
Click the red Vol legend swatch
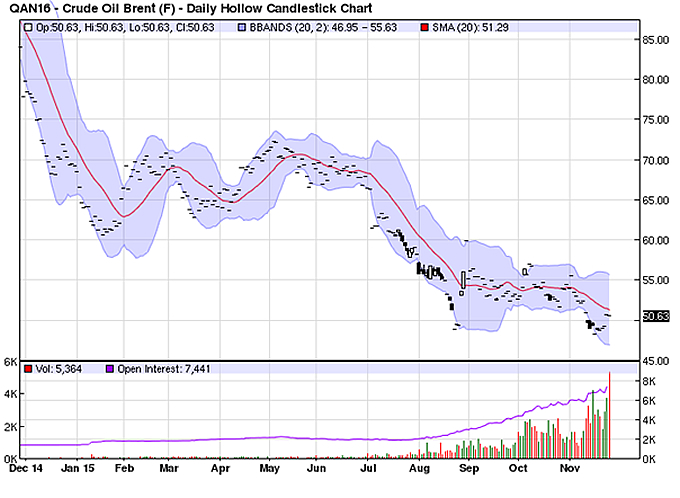pyautogui.click(x=29, y=370)
